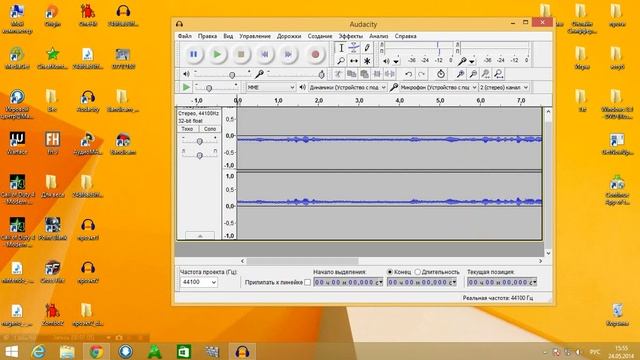The image size is (640, 360).
Task: Click the Play-at-speed green triangle
Action: [186, 87]
